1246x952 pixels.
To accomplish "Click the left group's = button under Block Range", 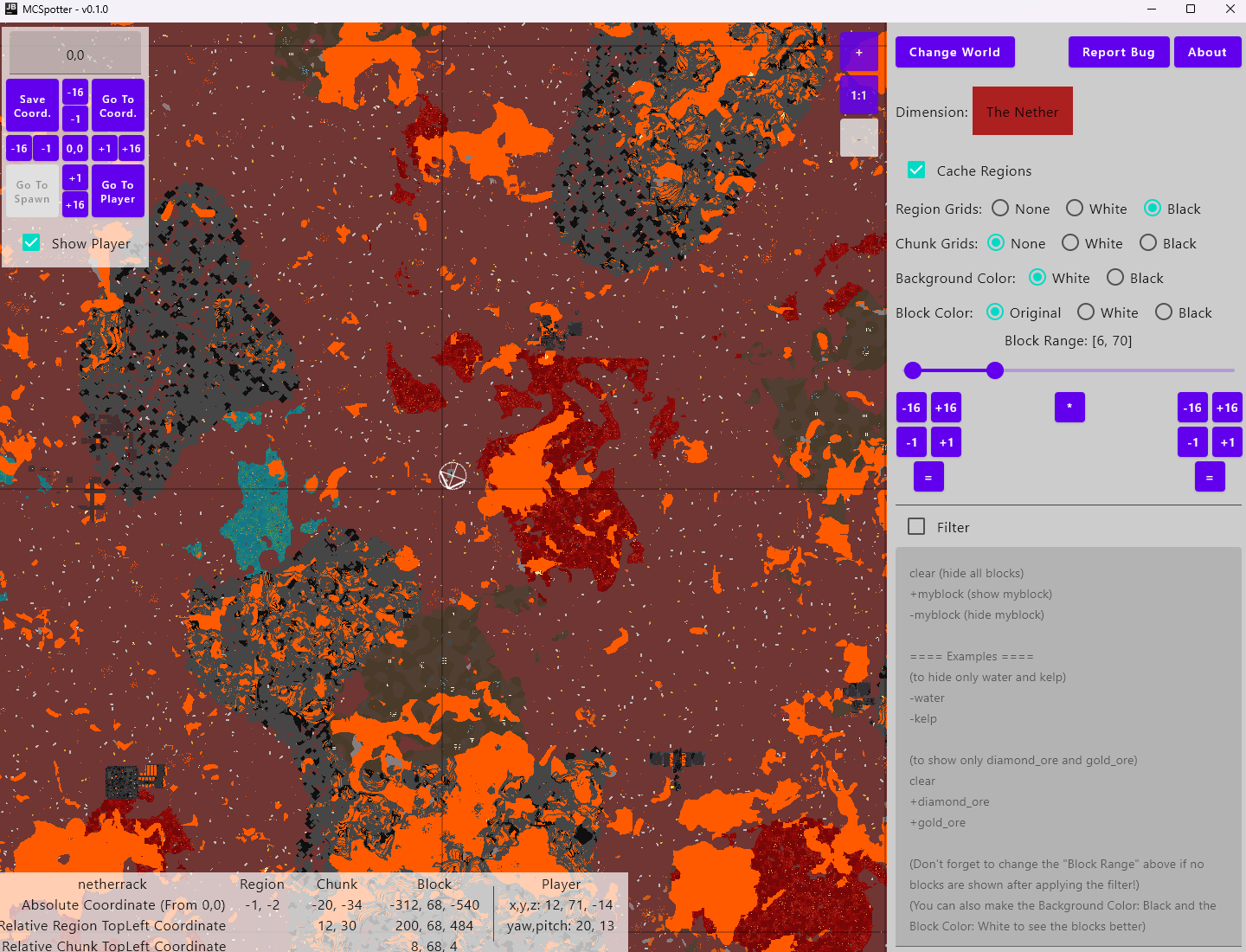I will pos(928,477).
